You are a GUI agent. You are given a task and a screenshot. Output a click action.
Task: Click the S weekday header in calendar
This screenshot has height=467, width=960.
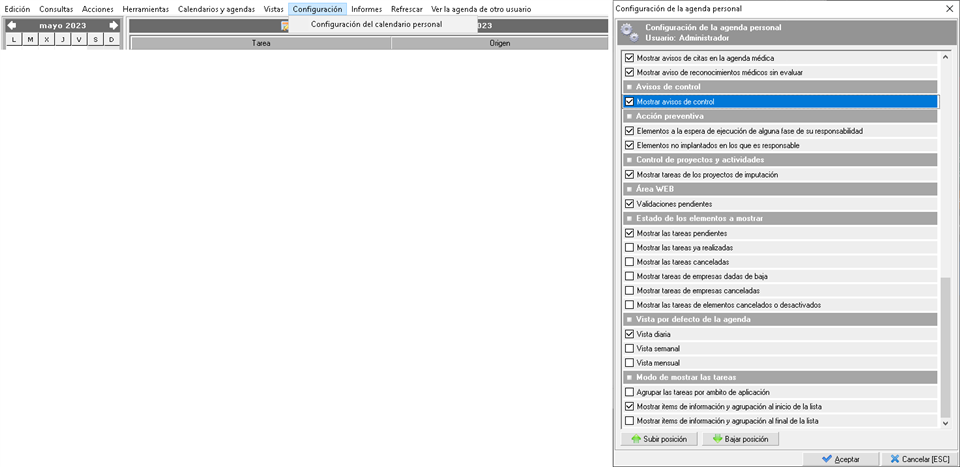pyautogui.click(x=95, y=39)
